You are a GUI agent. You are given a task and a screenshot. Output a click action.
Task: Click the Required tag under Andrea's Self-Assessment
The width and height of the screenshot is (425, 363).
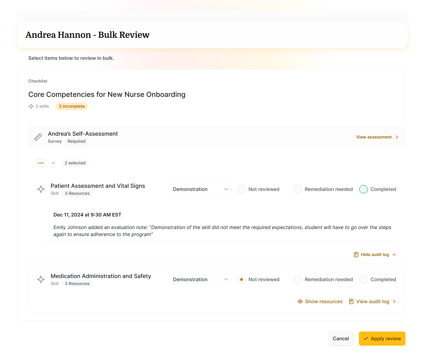(76, 141)
